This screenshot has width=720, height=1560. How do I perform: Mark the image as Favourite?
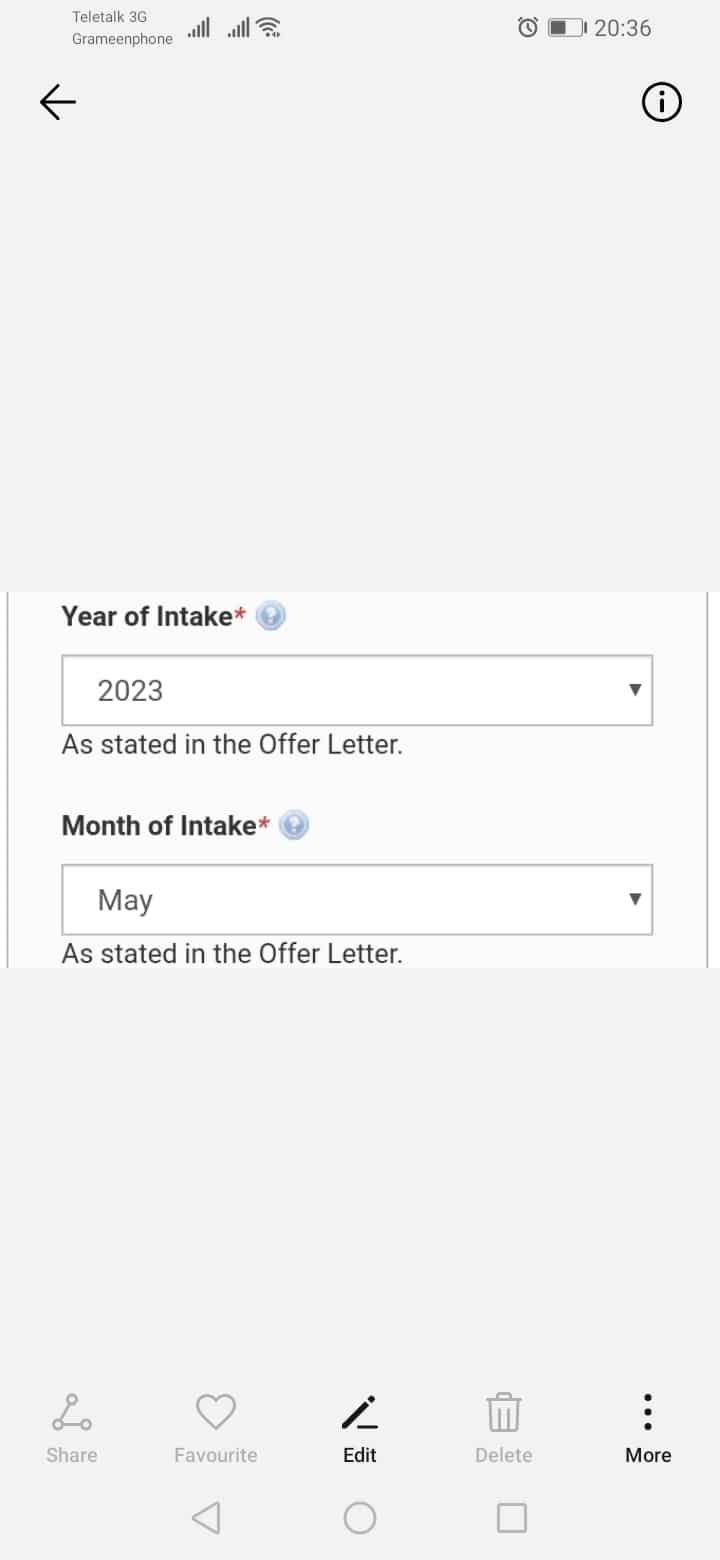tap(215, 1427)
